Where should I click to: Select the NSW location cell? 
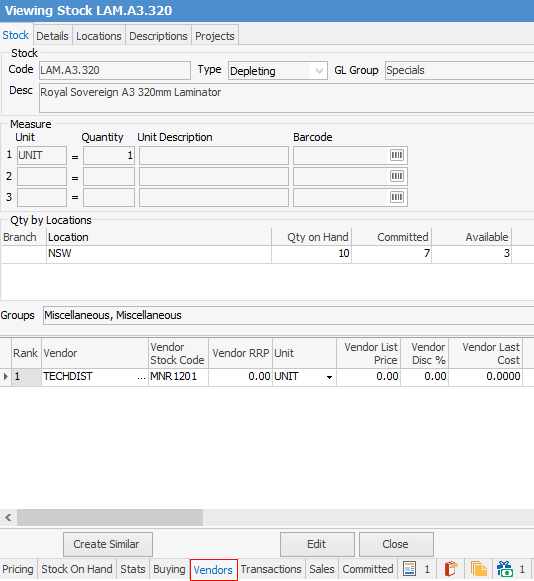pos(159,254)
